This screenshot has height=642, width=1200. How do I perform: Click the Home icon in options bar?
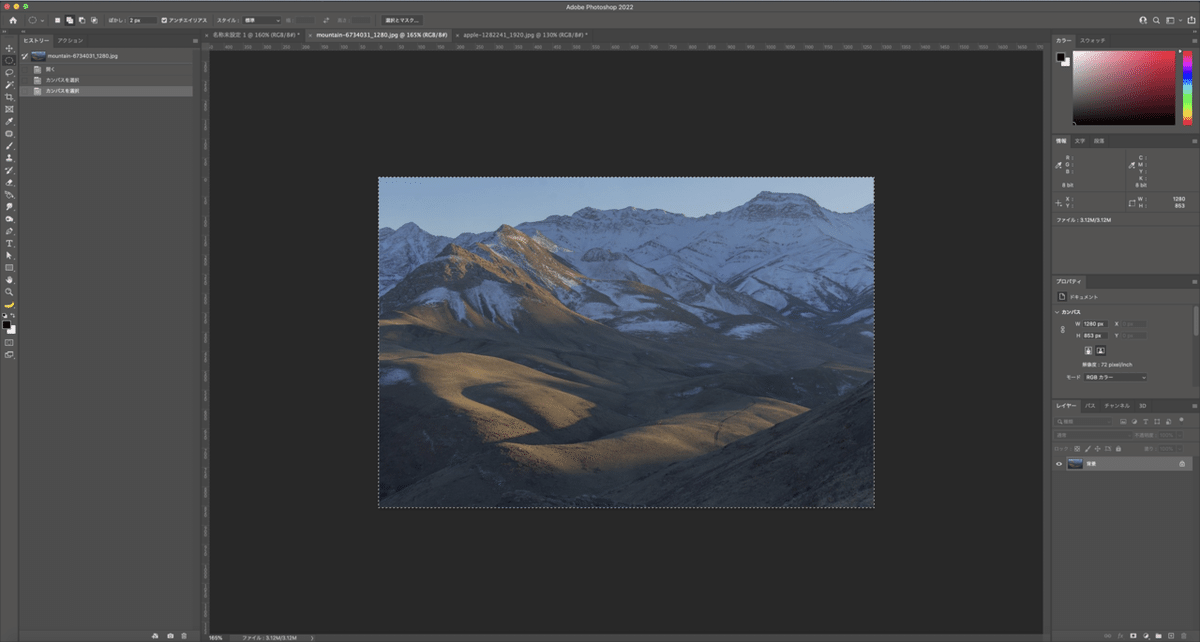pyautogui.click(x=13, y=20)
